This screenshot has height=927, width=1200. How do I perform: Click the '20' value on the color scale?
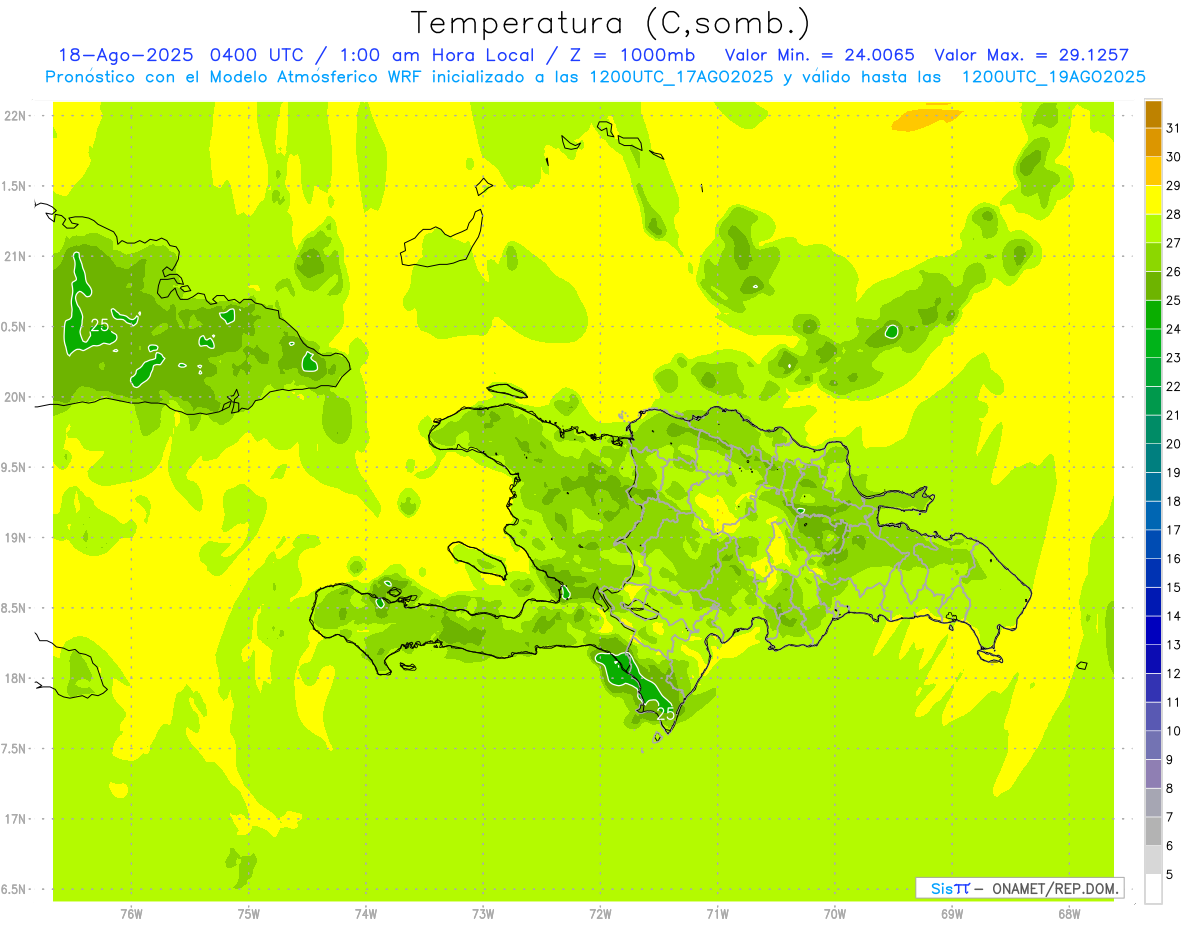point(1173,444)
